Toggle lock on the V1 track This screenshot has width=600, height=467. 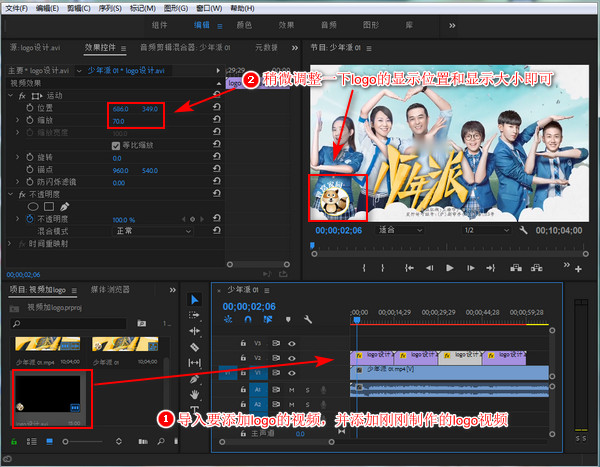point(243,372)
